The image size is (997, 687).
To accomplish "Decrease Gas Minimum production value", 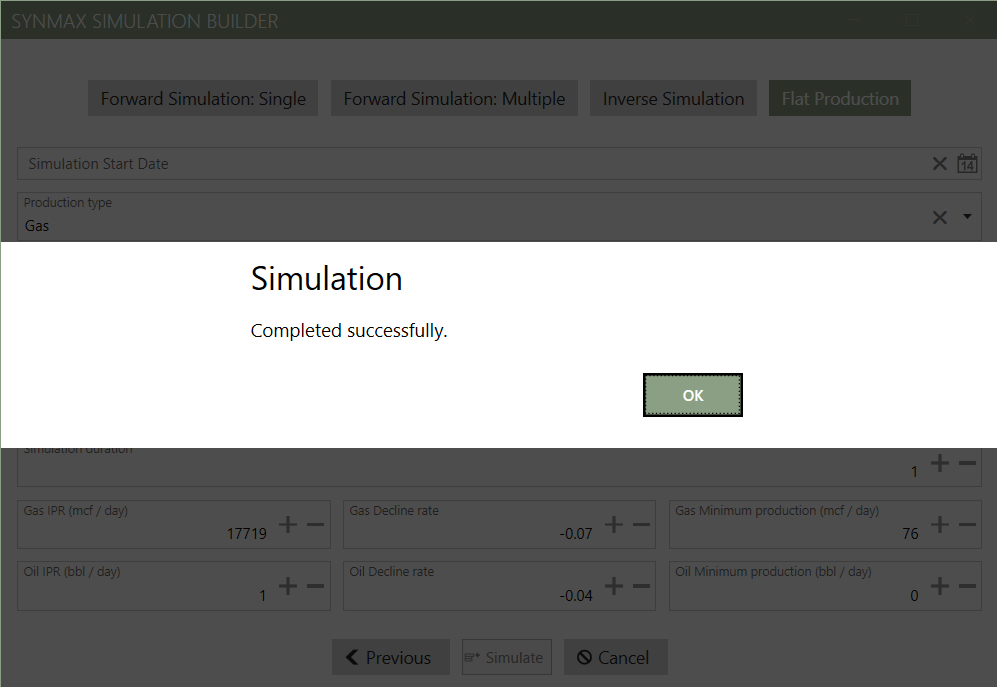I will (967, 525).
